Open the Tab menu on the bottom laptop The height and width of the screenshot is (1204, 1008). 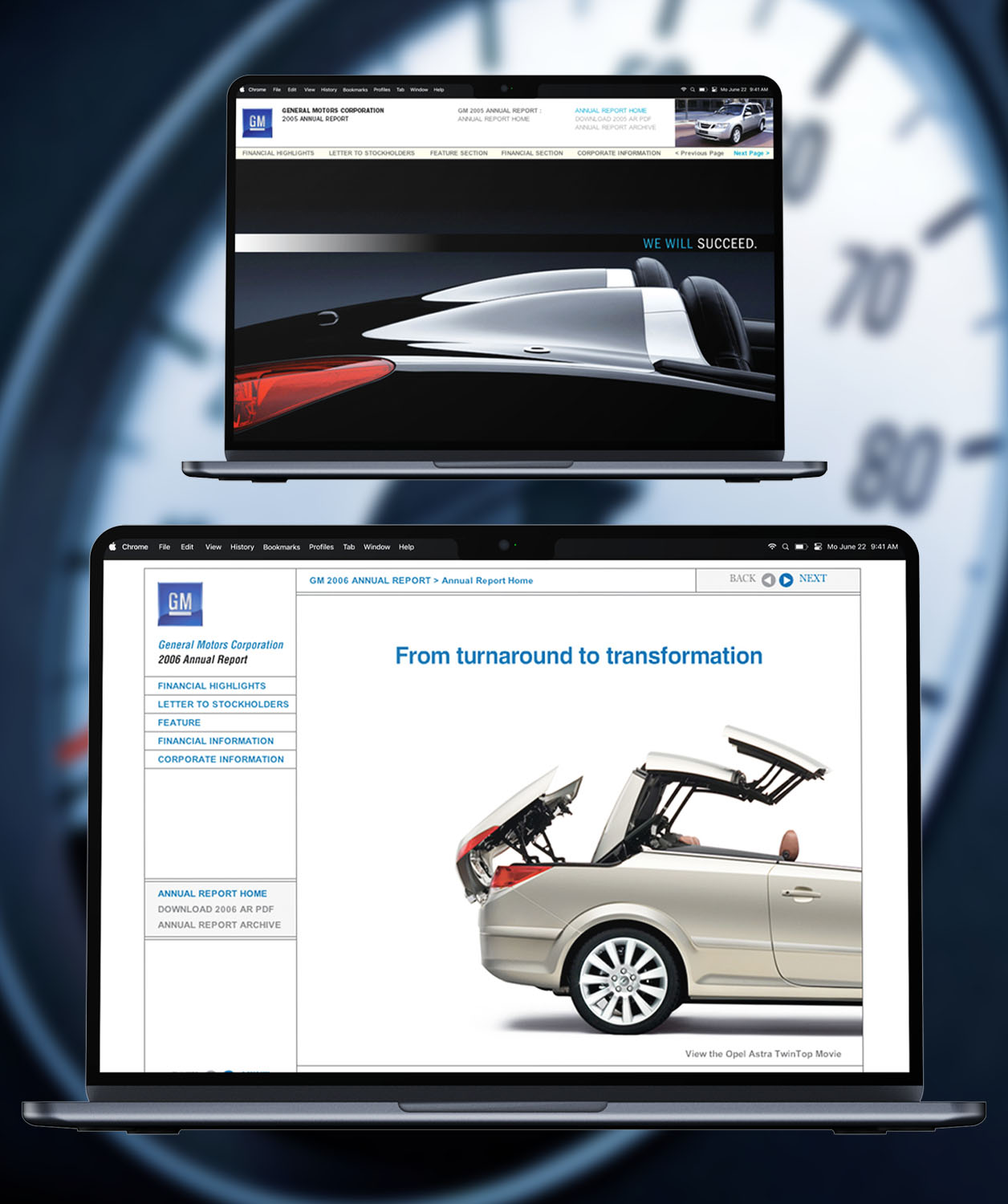pyautogui.click(x=349, y=547)
